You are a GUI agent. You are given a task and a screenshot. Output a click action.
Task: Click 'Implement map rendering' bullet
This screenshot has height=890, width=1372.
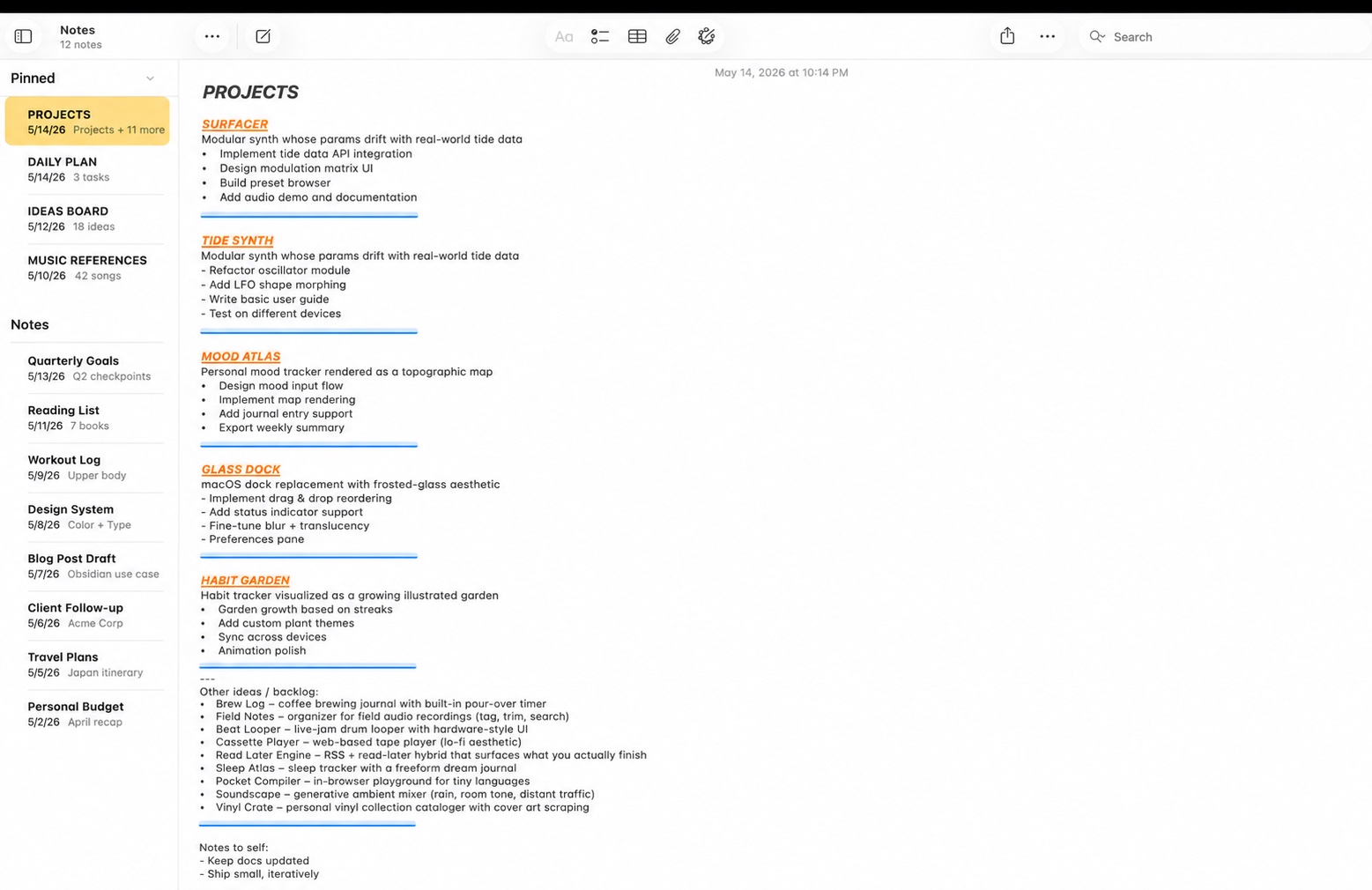pos(287,400)
